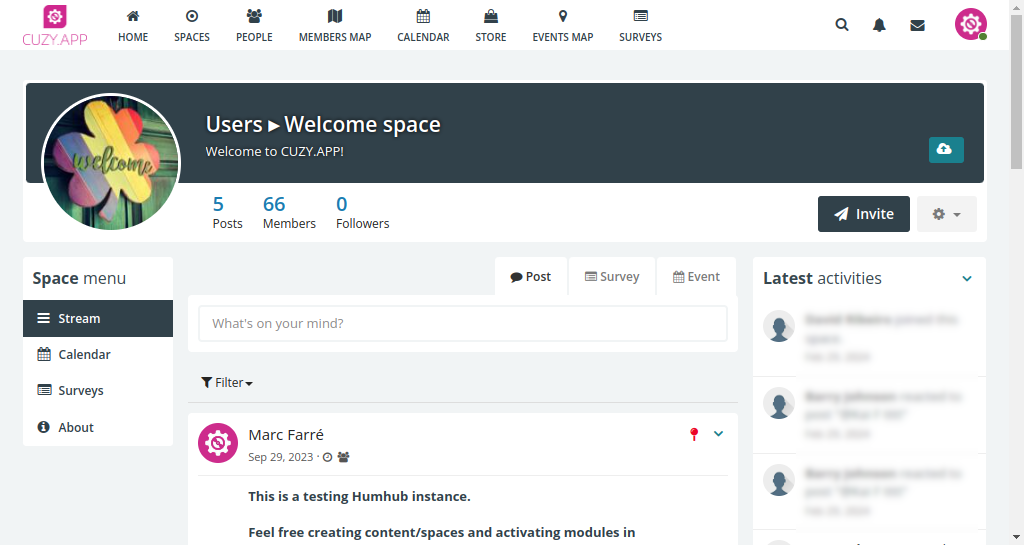The width and height of the screenshot is (1024, 545).
Task: Click the "What's on your mind?" field
Action: [462, 324]
